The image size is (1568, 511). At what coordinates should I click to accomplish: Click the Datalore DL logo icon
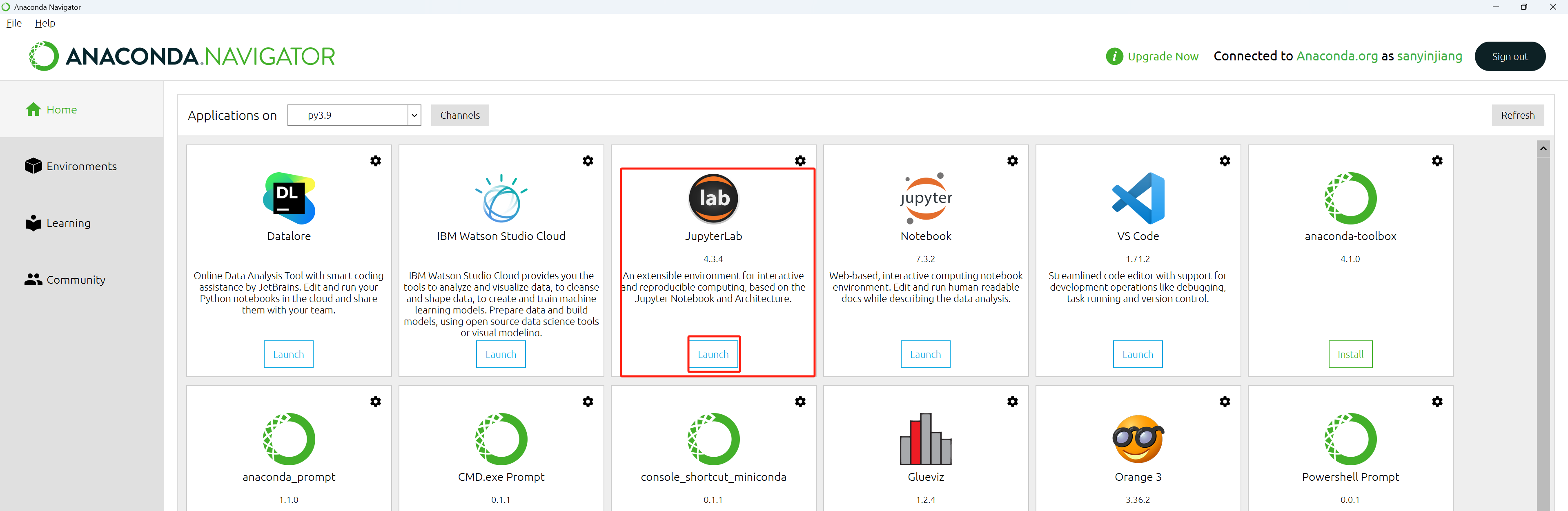[289, 198]
